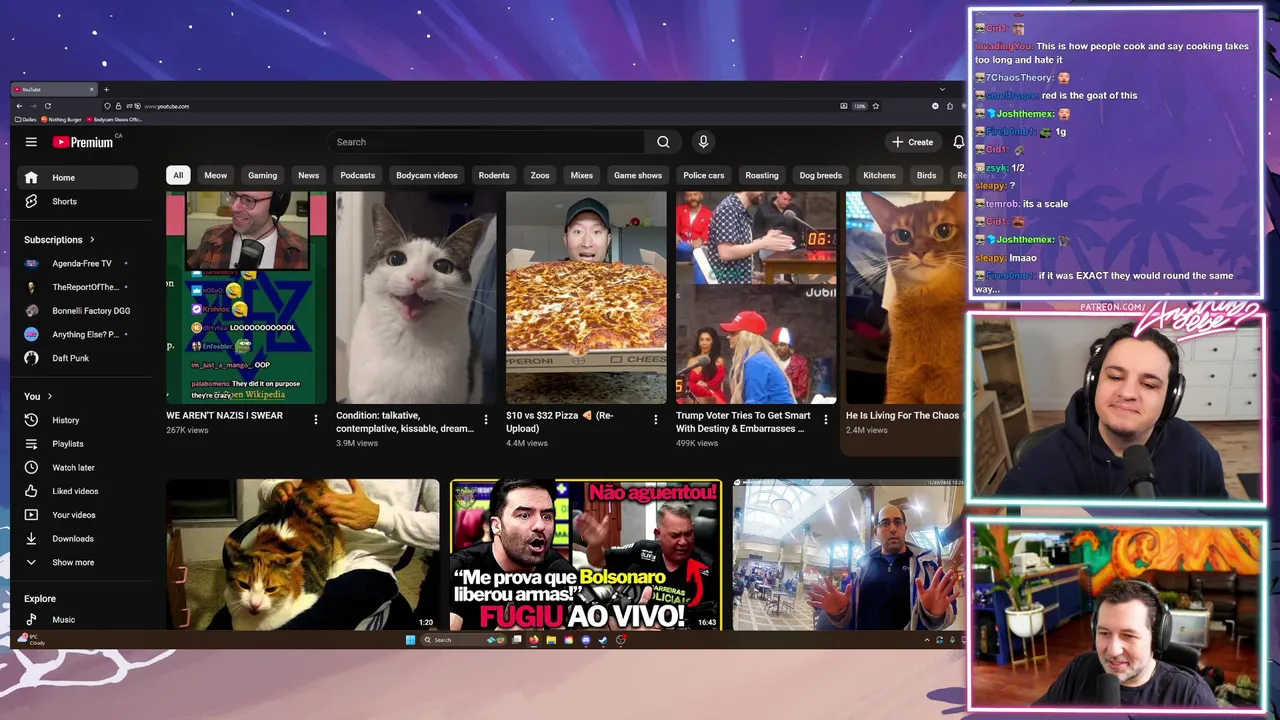The width and height of the screenshot is (1280, 720).
Task: Open the Anything Else? P... subscription channel
Action: tap(77, 334)
